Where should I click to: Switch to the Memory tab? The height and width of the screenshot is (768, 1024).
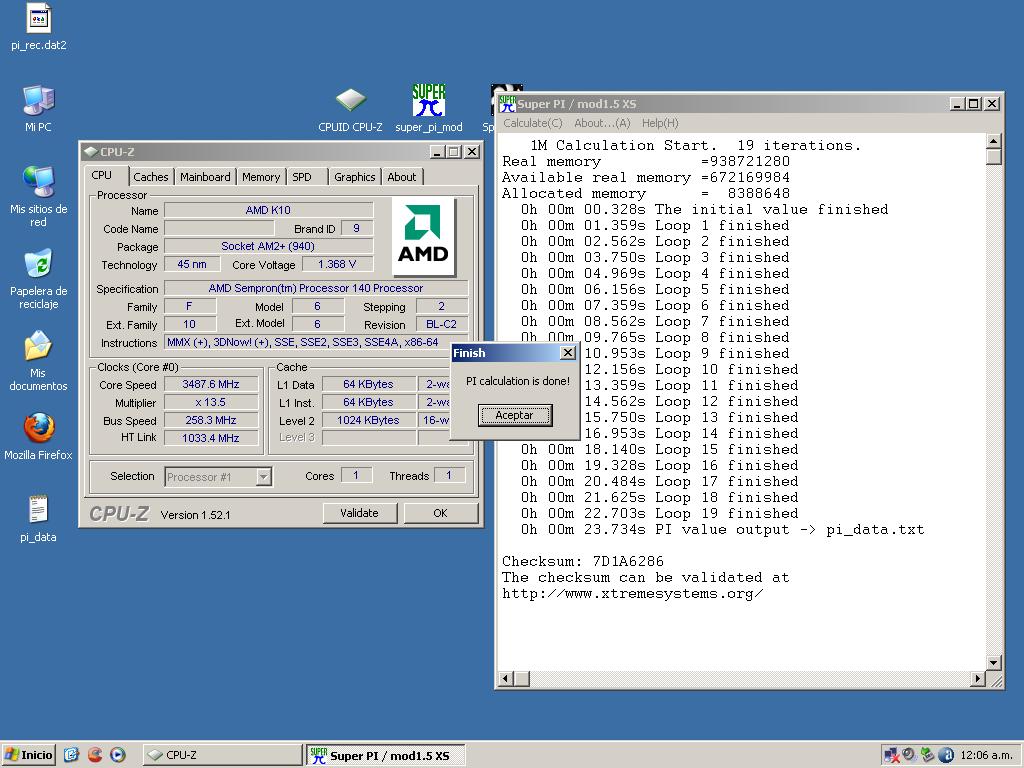[x=261, y=177]
